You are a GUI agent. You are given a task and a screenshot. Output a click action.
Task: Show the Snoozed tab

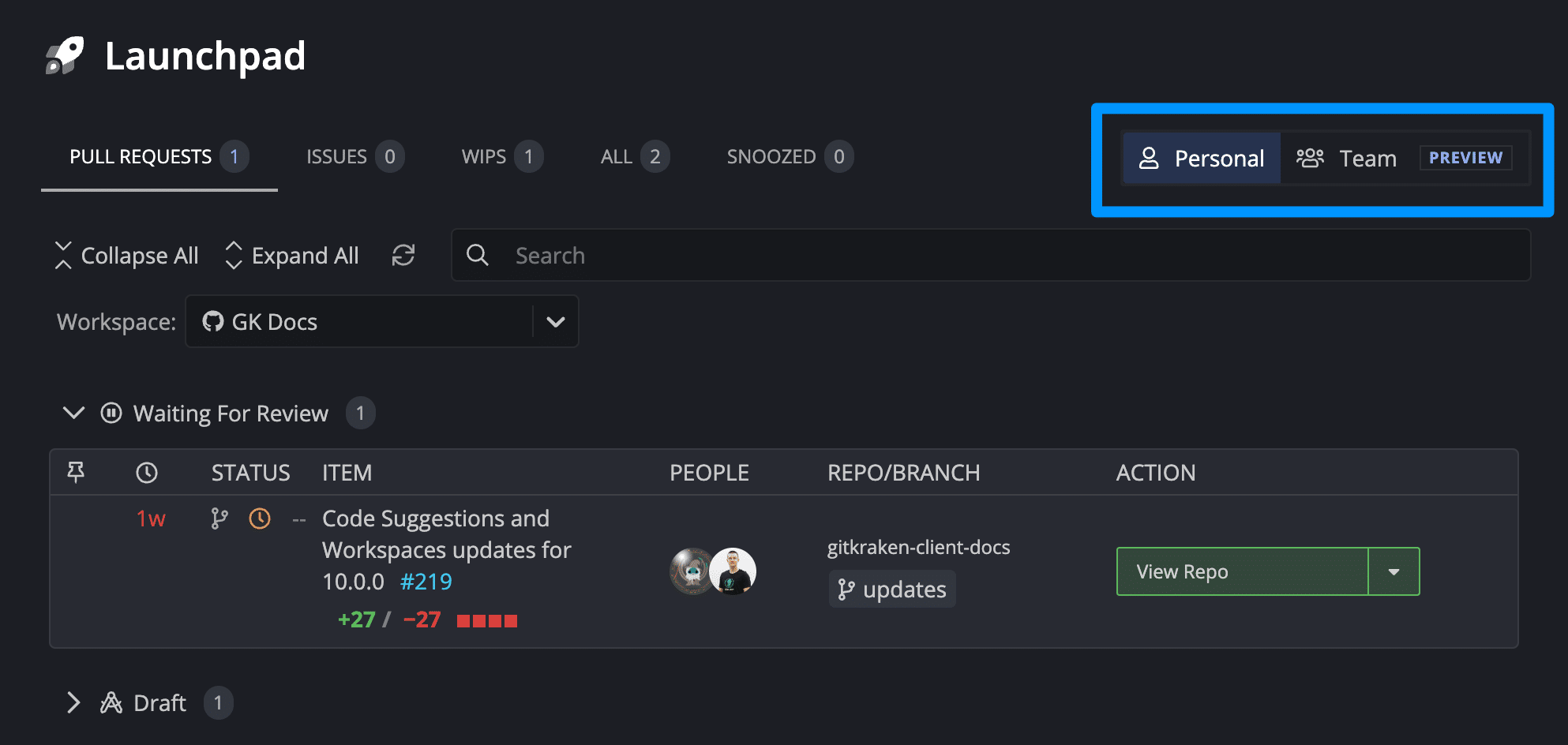point(790,156)
